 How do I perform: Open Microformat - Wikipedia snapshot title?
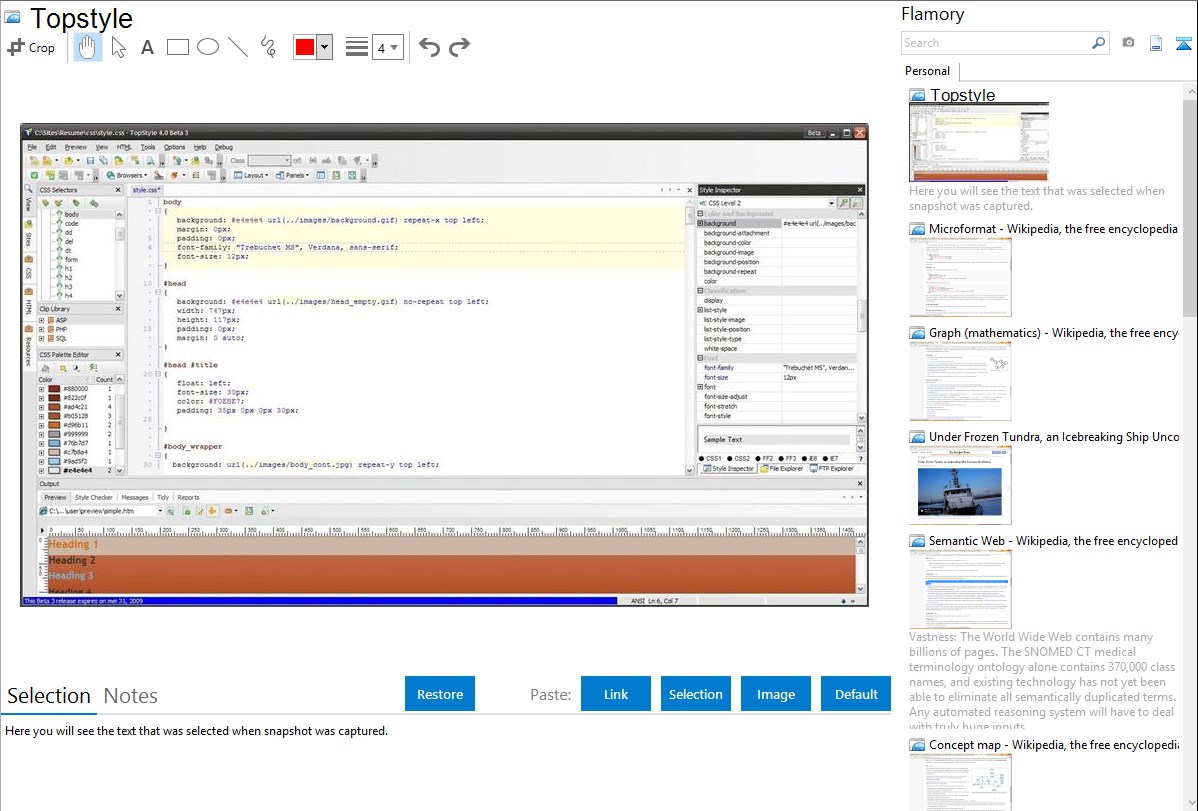[1054, 229]
